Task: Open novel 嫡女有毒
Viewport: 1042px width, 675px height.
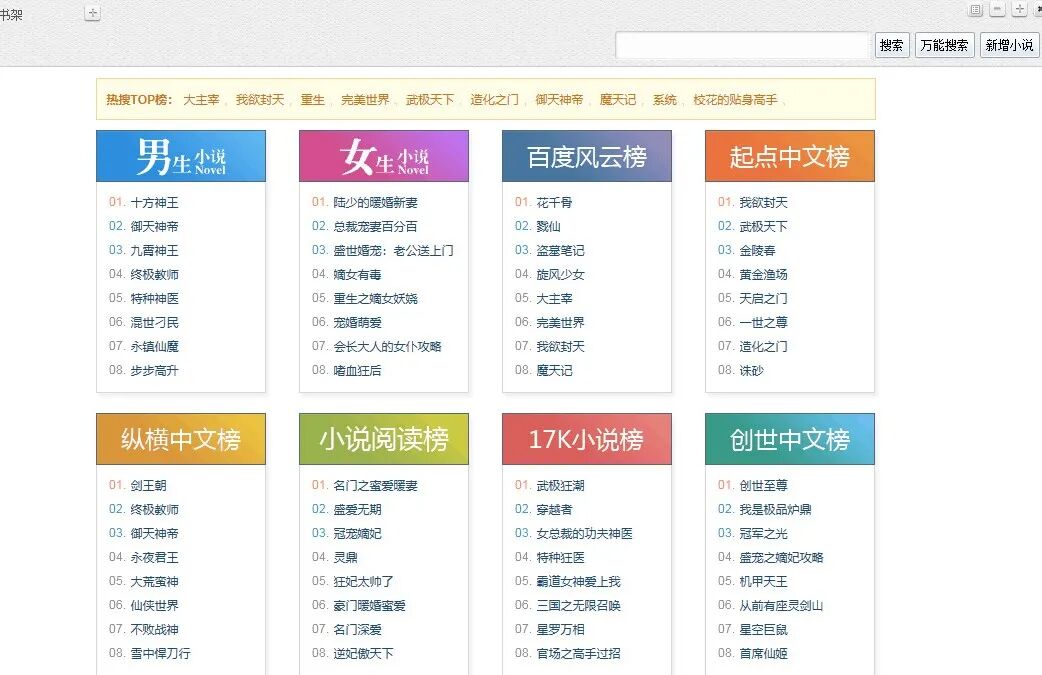Action: pos(358,274)
